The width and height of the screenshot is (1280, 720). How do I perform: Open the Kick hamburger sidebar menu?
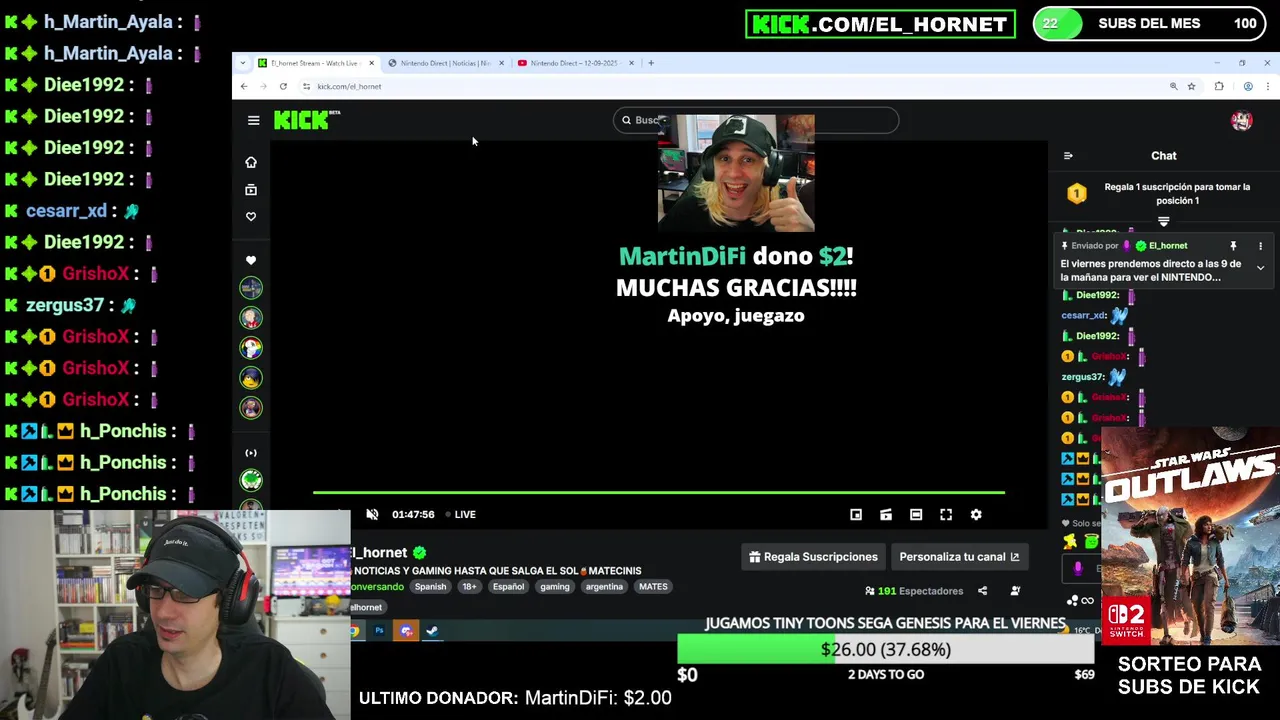click(253, 120)
